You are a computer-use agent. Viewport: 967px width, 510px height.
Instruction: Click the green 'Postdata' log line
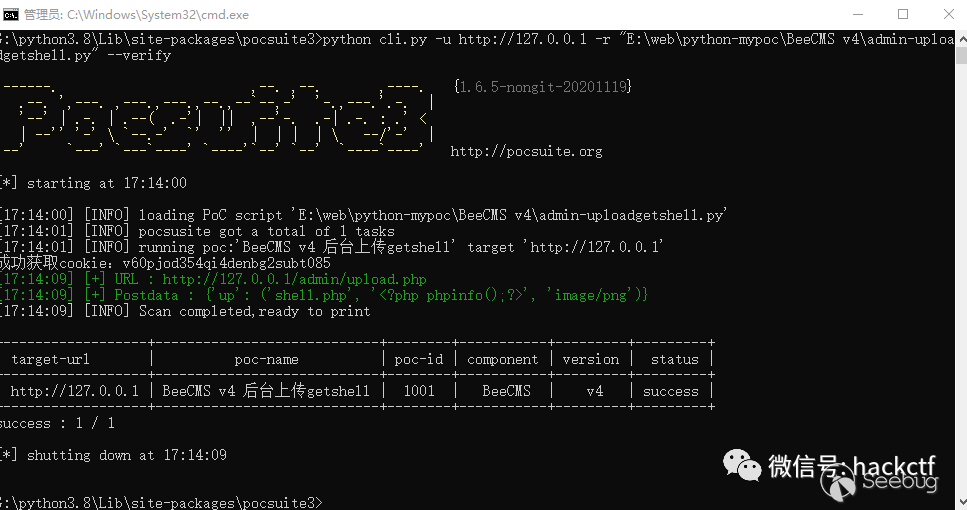pos(324,295)
